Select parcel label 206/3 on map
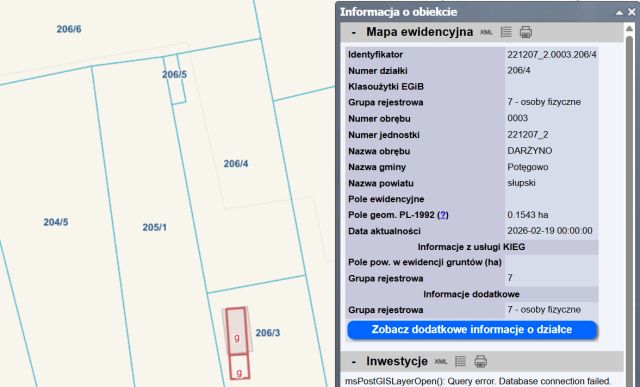Screen dimensions: 640x387 point(268,333)
